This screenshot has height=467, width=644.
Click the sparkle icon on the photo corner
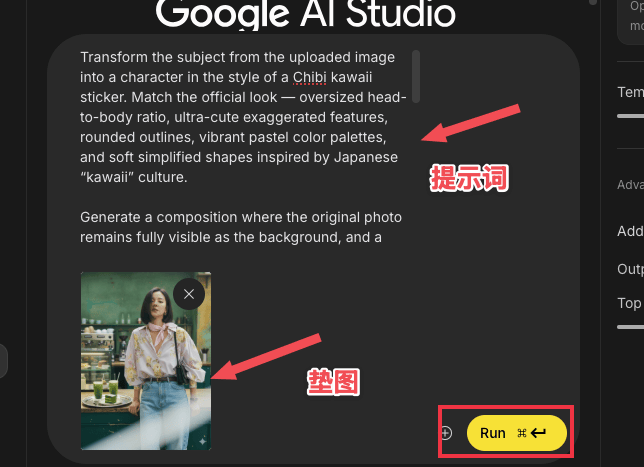coord(202,441)
